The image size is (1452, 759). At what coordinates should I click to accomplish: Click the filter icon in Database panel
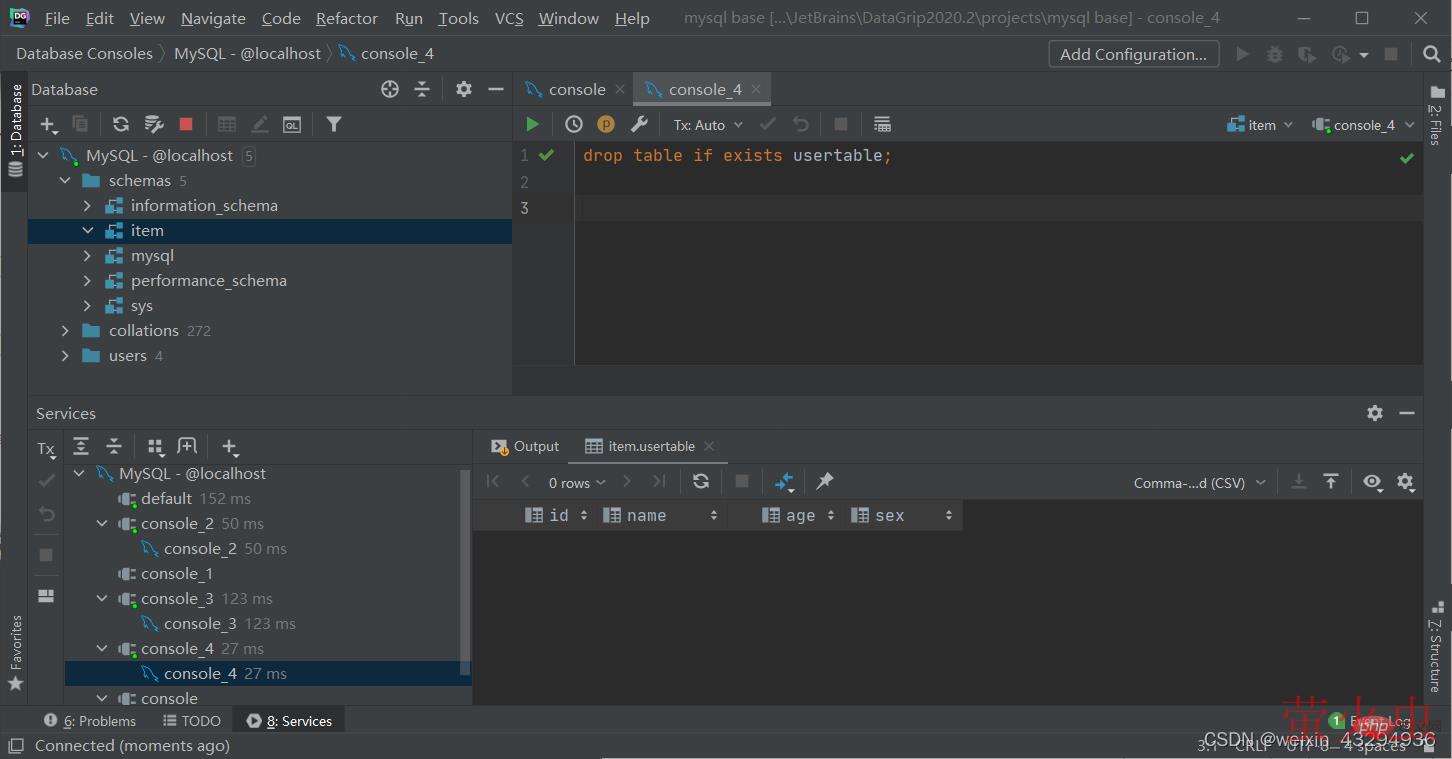(x=334, y=124)
